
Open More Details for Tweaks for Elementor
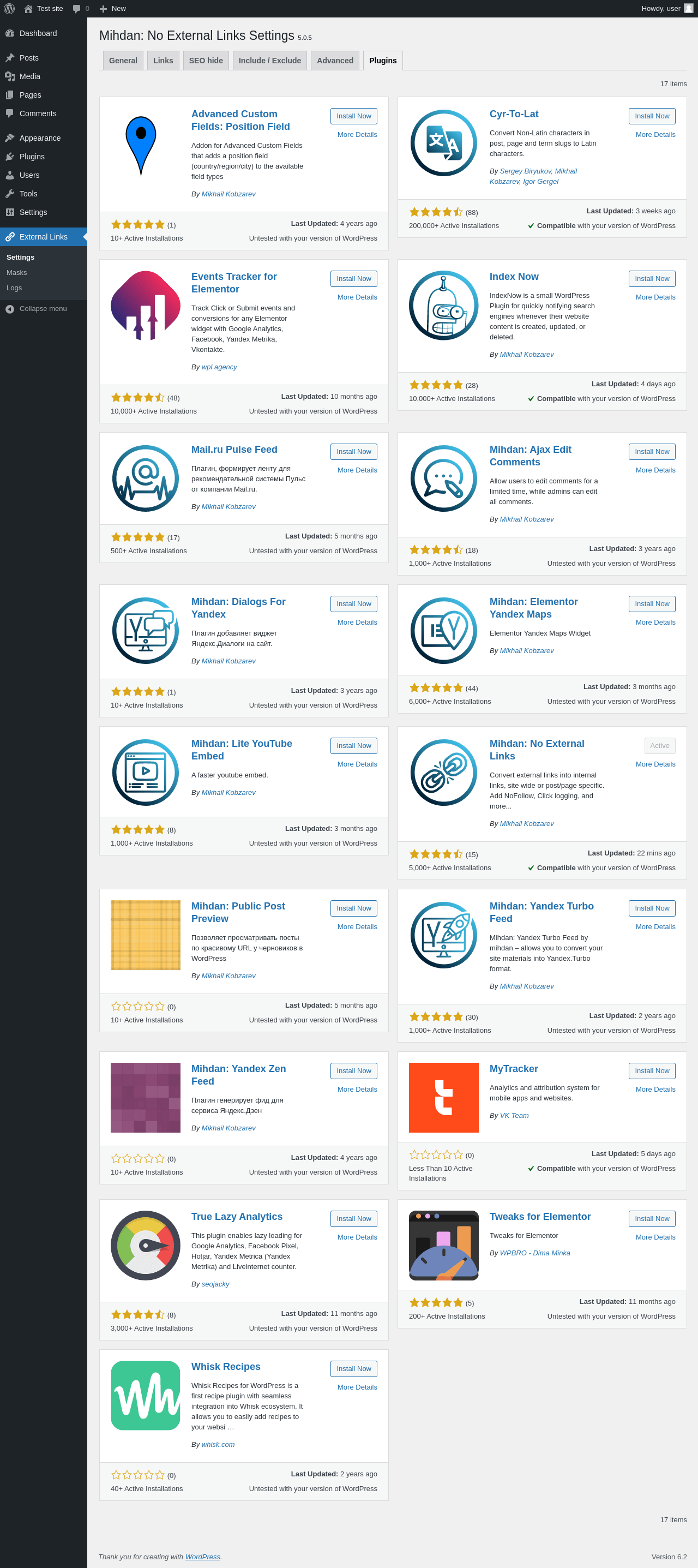pos(655,1237)
